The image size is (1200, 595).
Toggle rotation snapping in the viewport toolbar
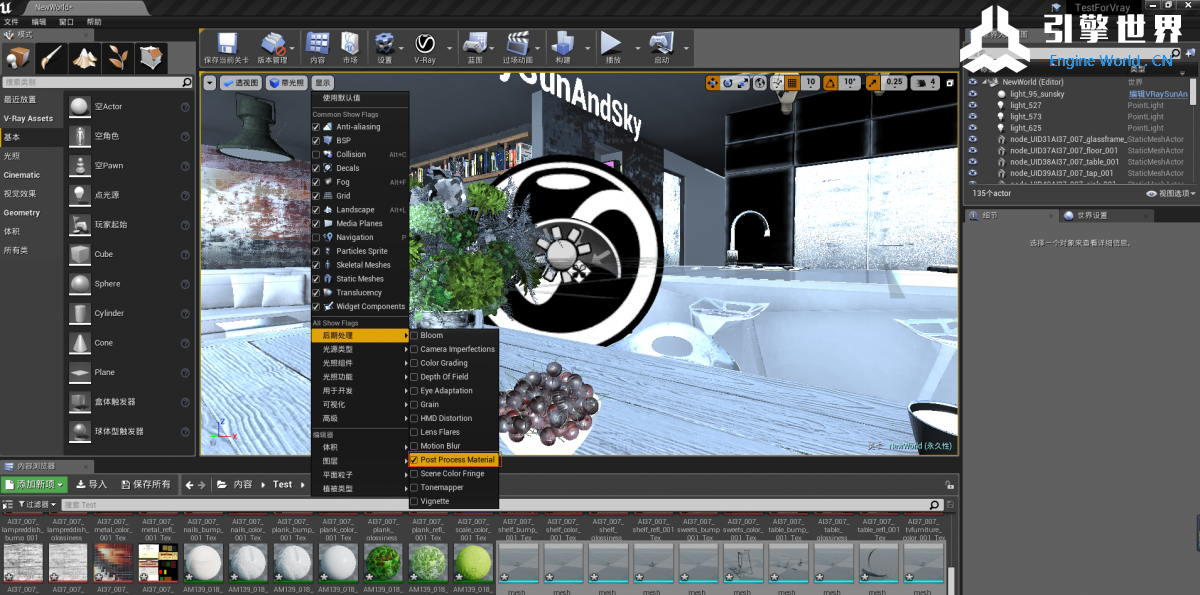[x=828, y=82]
